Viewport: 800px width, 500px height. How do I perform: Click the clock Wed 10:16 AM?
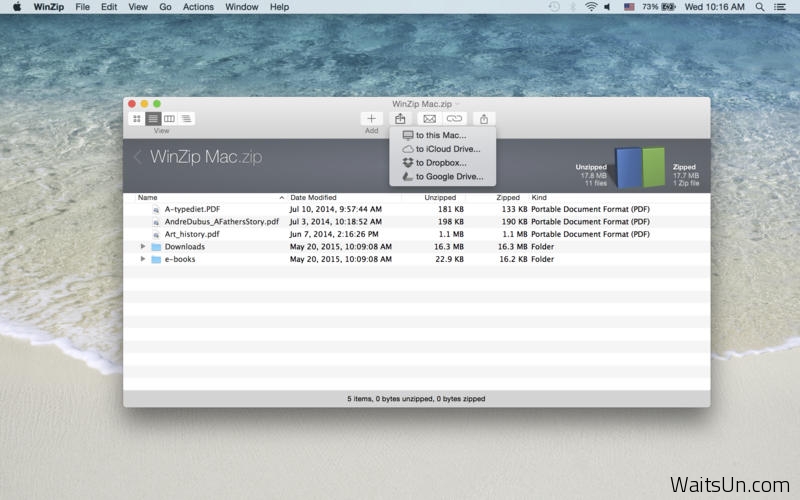[x=714, y=7]
